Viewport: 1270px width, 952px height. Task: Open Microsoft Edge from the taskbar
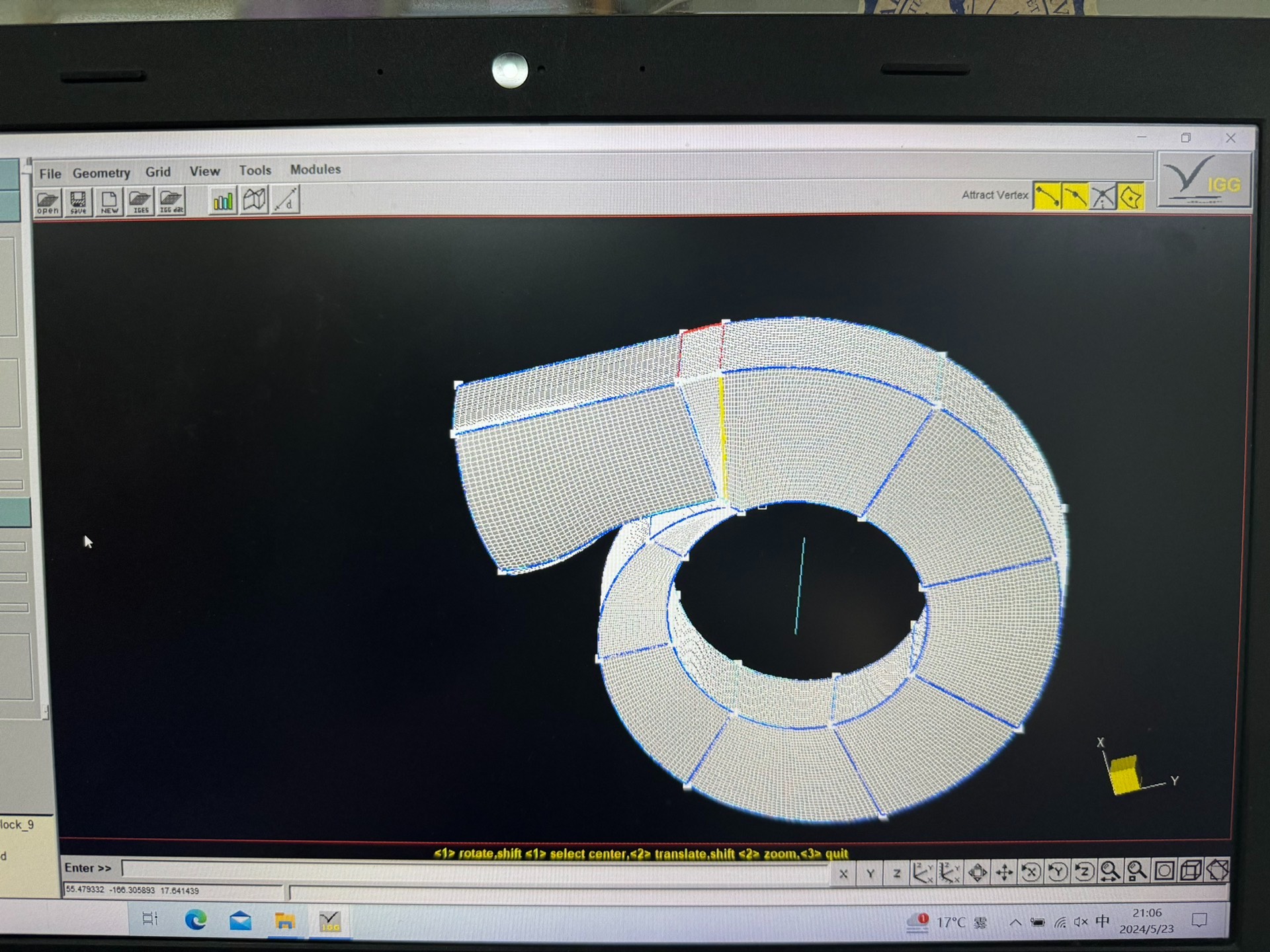[x=196, y=920]
